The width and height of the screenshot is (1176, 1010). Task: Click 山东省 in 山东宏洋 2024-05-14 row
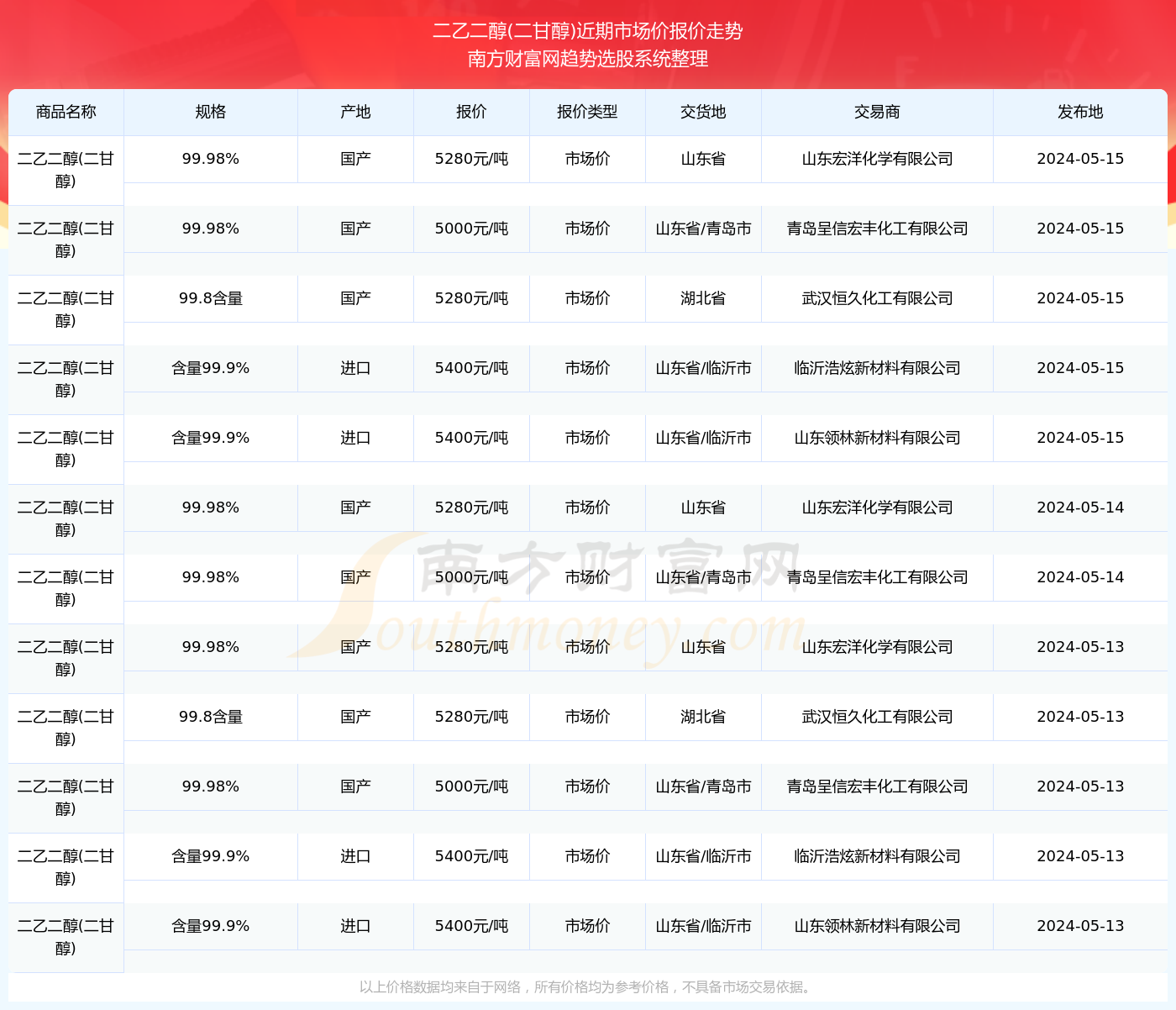(703, 508)
